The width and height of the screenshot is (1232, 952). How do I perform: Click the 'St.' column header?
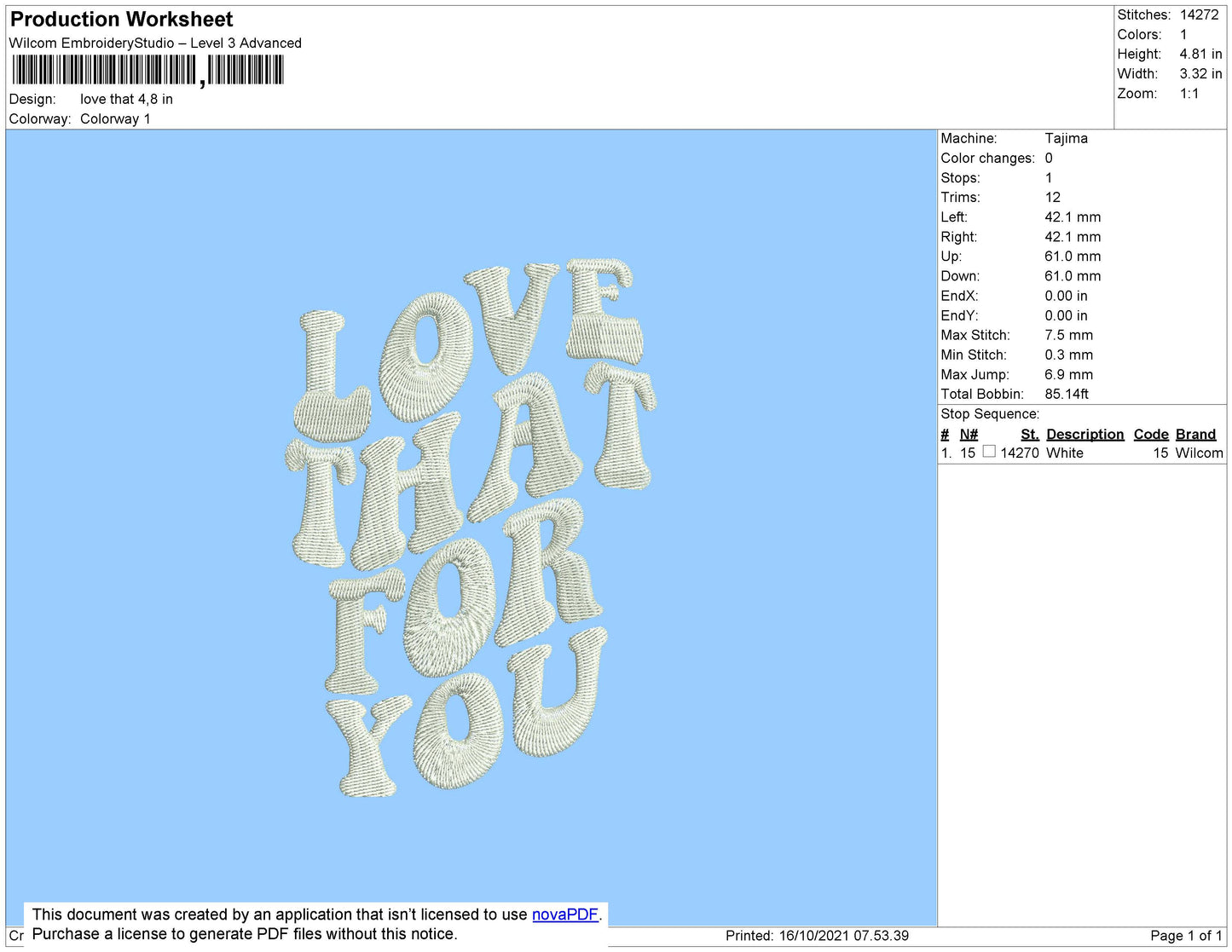coord(1030,434)
